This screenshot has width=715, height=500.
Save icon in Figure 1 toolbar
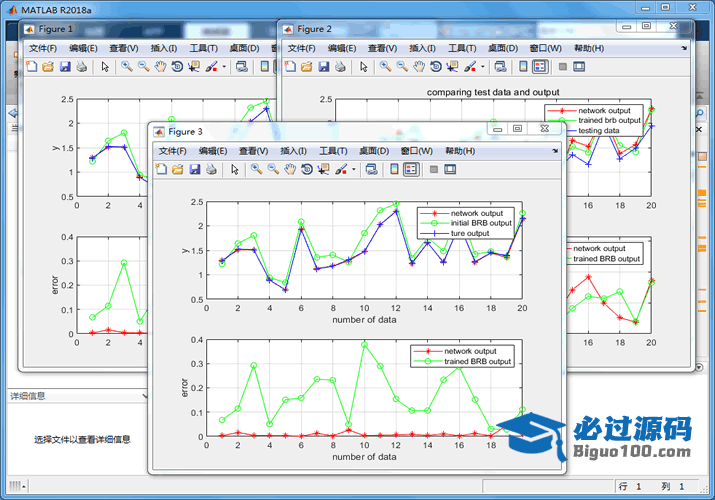coord(65,67)
